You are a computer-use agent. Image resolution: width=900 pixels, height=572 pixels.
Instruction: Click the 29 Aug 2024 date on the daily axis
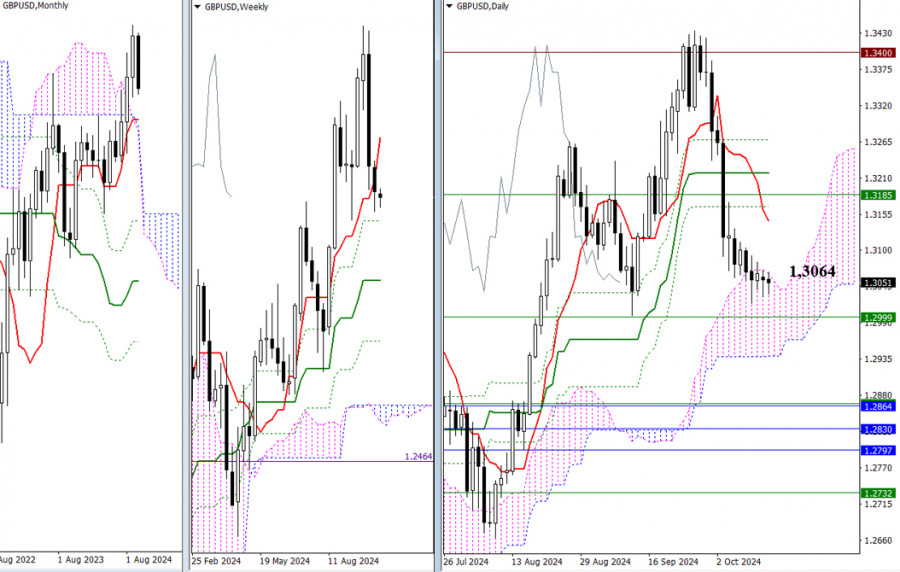[605, 561]
